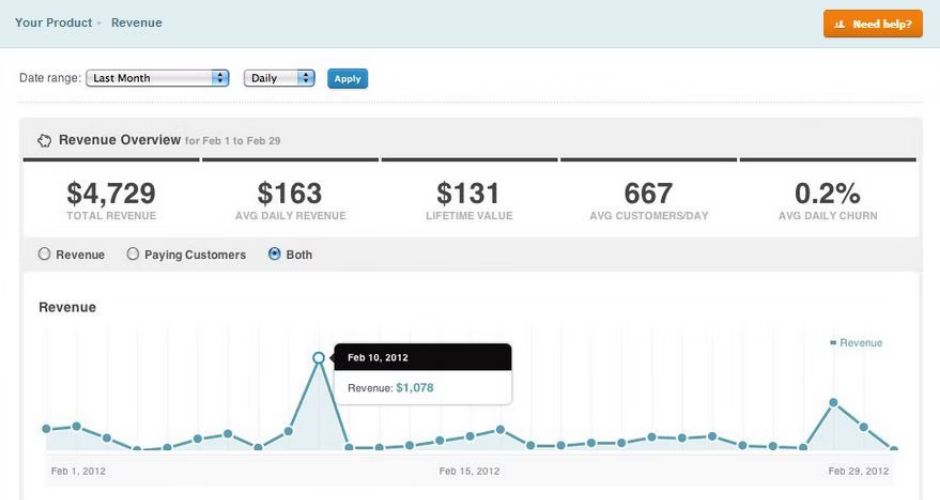Click the Your Product breadcrumb link
The image size is (940, 500).
[x=53, y=23]
